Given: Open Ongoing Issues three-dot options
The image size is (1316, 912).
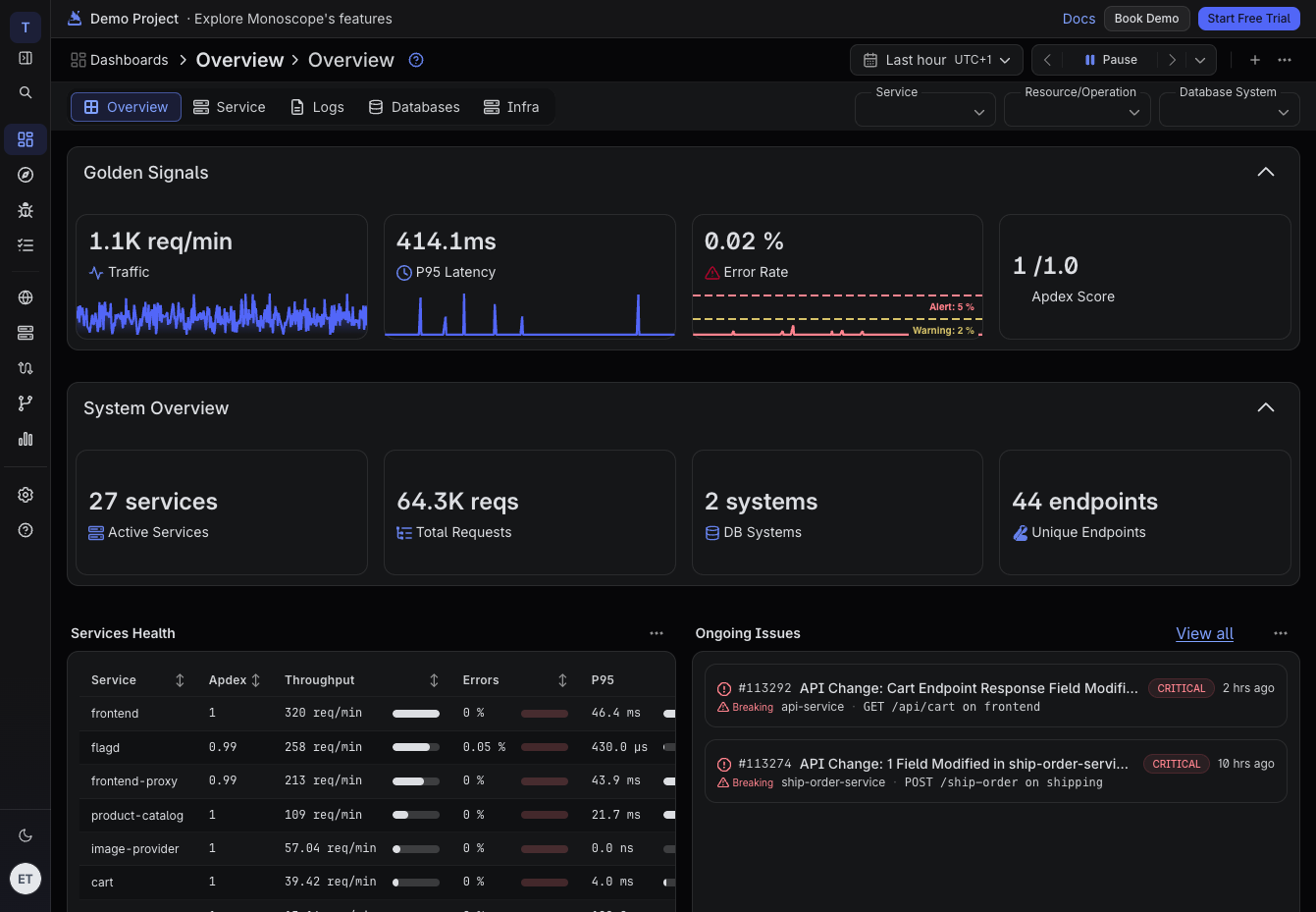Looking at the screenshot, I should [x=1281, y=633].
